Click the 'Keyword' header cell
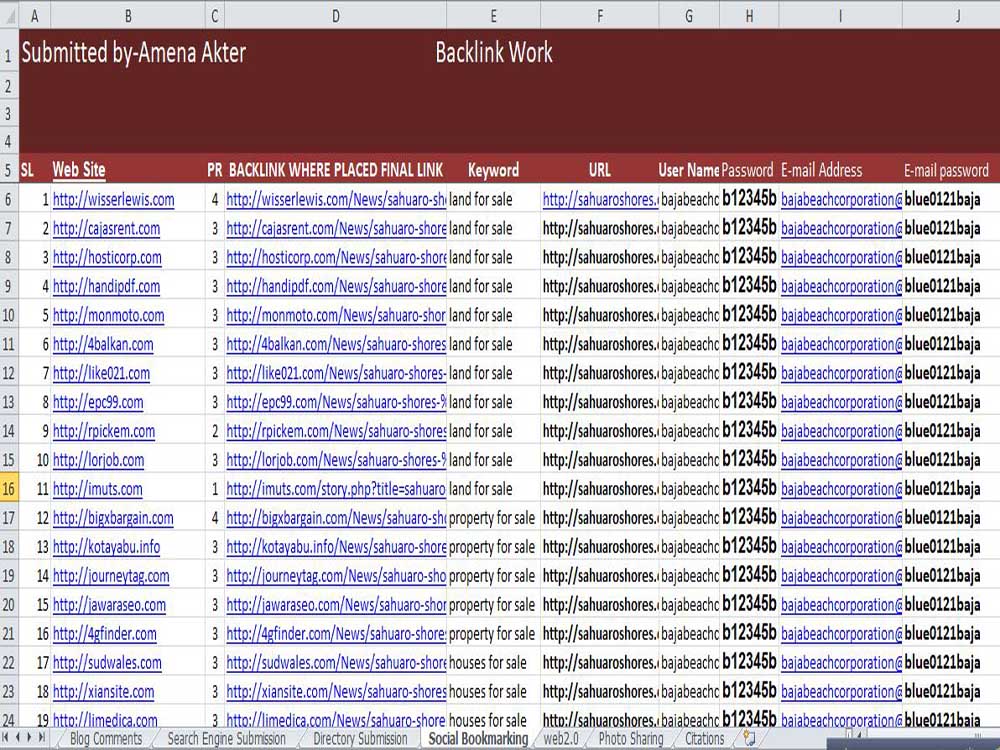 pos(493,170)
